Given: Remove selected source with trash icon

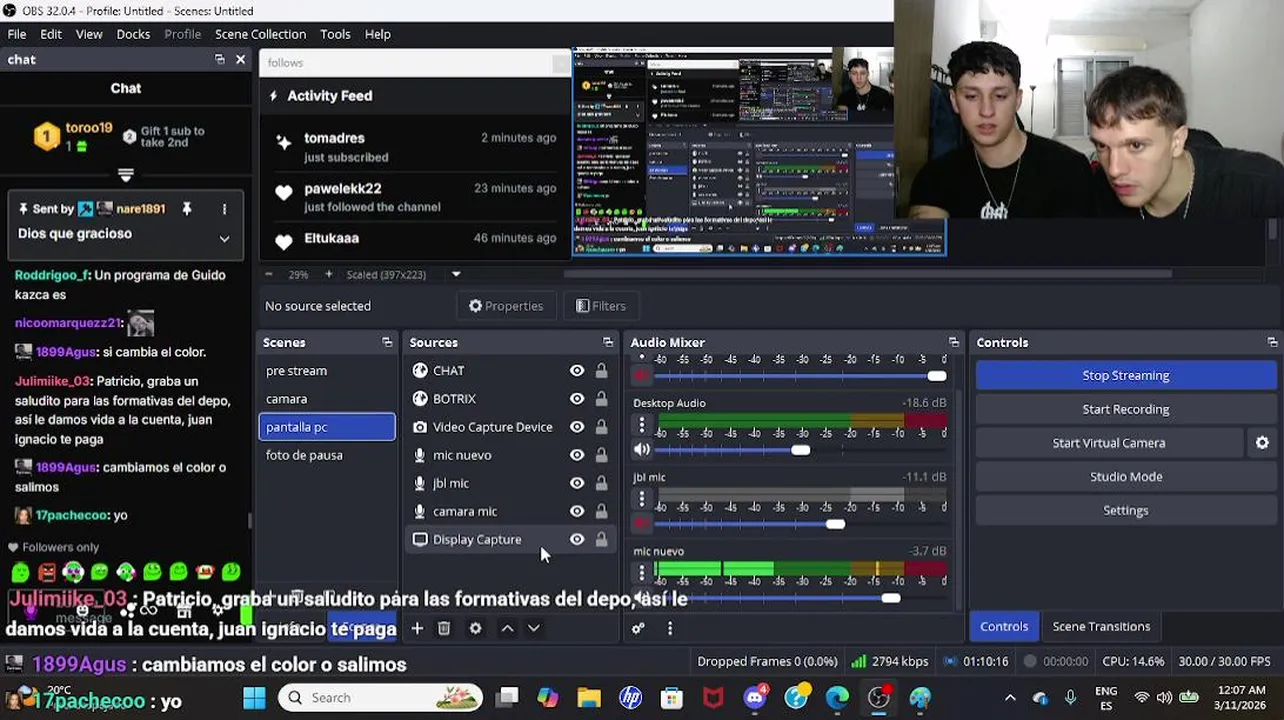Looking at the screenshot, I should pos(444,628).
